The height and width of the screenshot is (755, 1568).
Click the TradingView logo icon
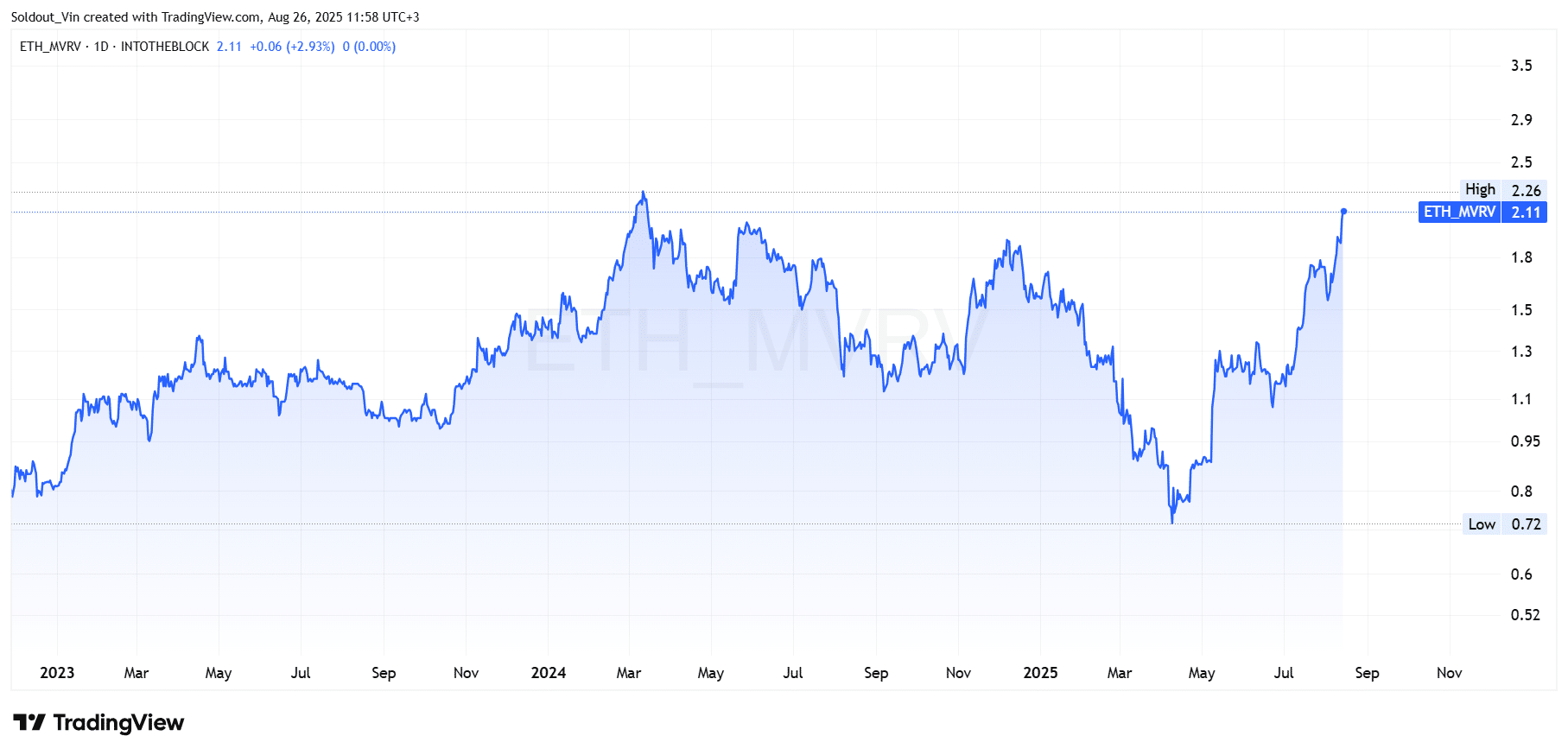point(29,722)
